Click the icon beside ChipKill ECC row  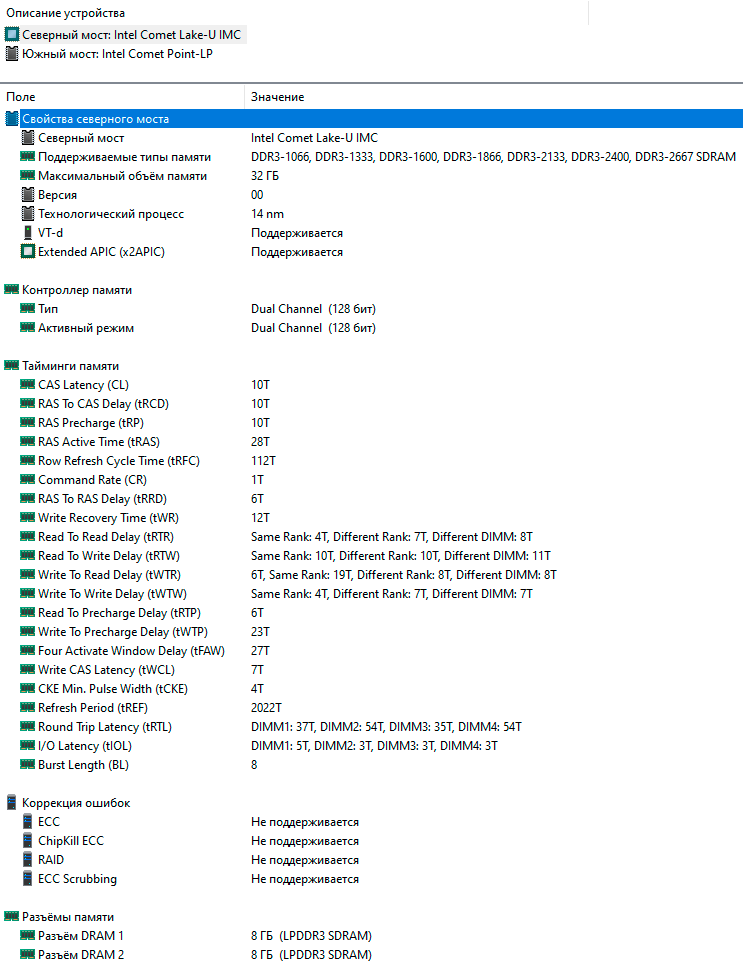(x=28, y=841)
